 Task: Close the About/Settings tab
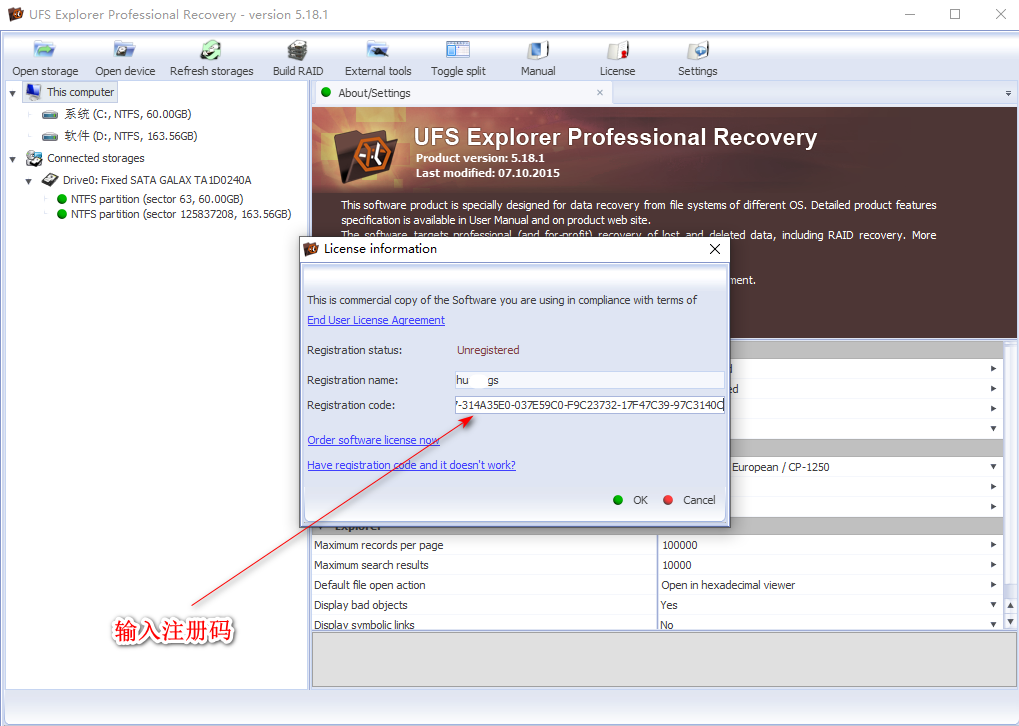click(x=600, y=92)
